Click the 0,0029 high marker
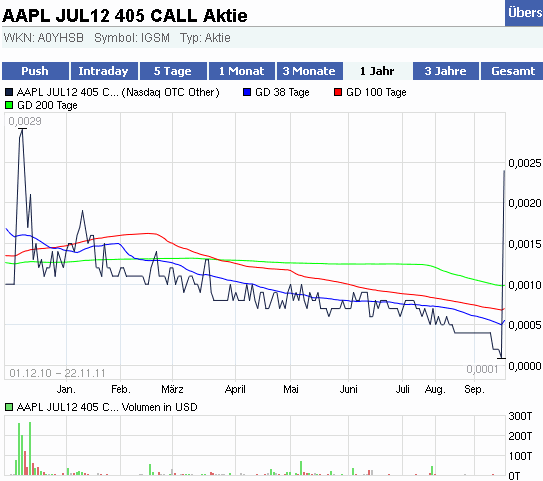This screenshot has width=543, height=481. click(25, 121)
